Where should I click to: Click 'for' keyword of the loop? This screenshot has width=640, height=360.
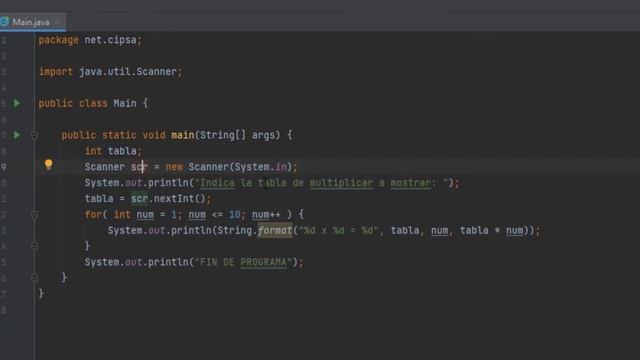(x=93, y=214)
